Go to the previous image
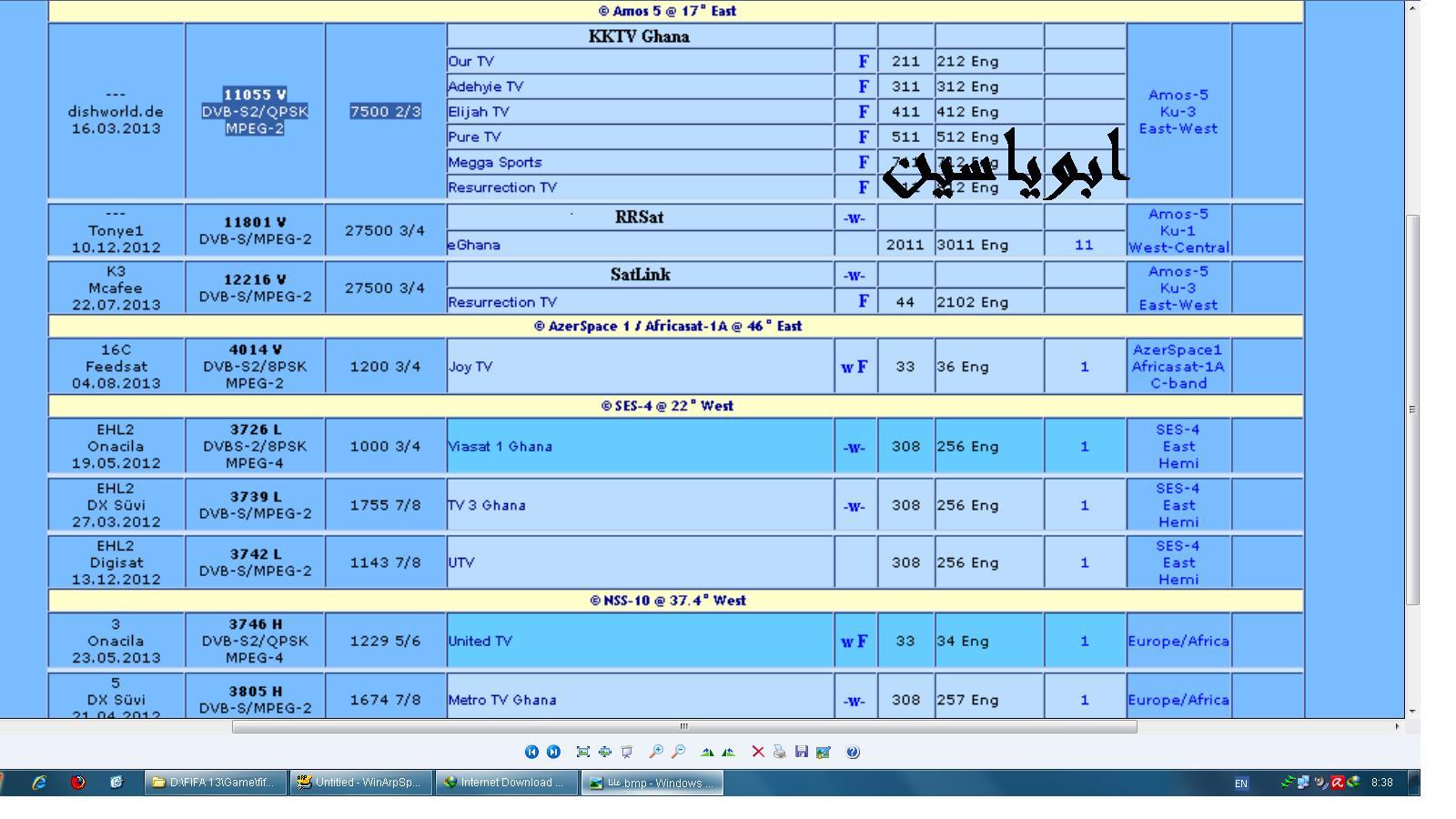 pyautogui.click(x=531, y=752)
